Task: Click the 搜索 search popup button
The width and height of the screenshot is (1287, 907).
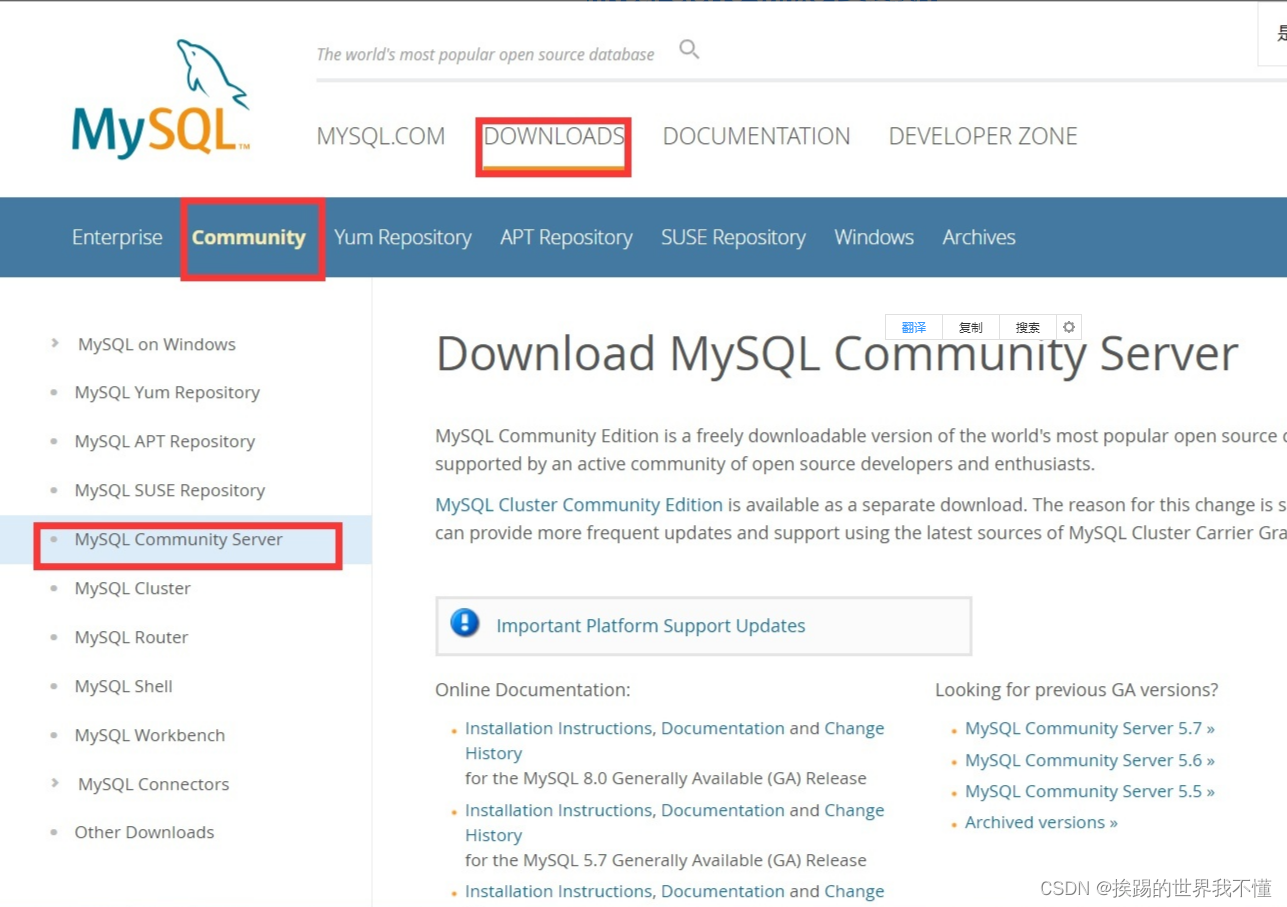Action: [x=1028, y=327]
